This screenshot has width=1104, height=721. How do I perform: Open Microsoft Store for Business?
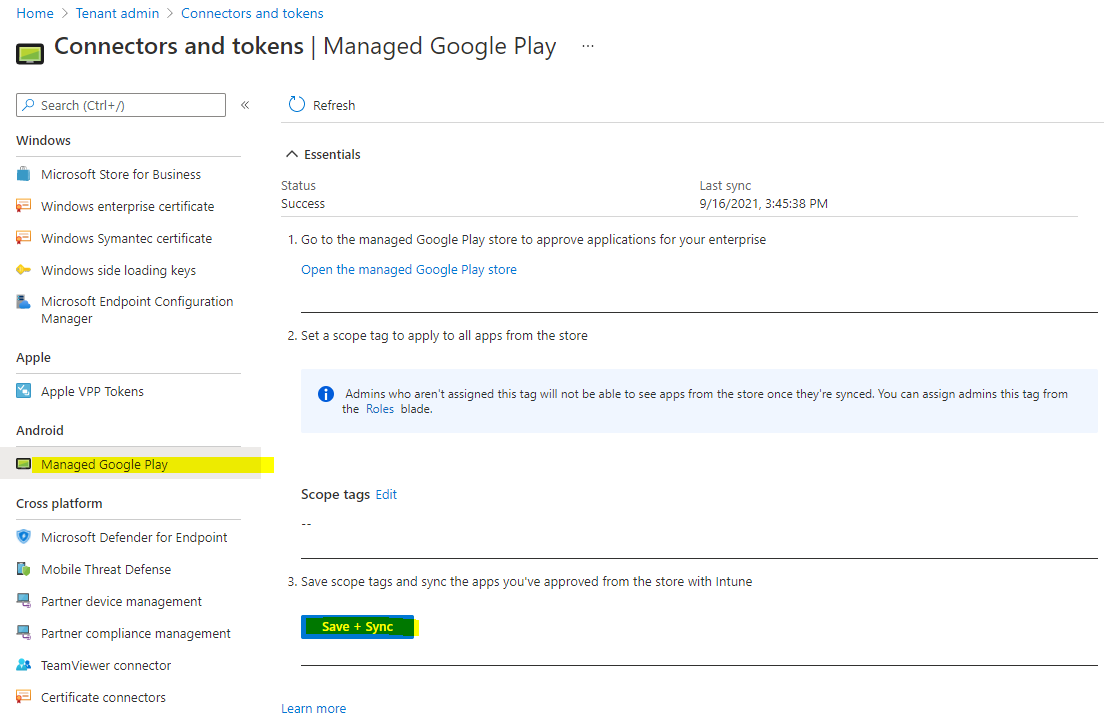point(120,175)
